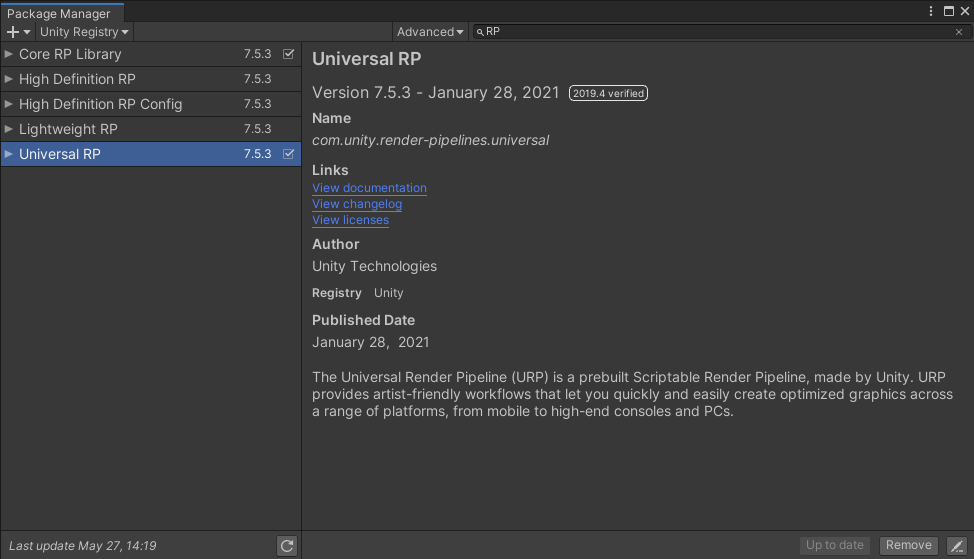Screen dimensions: 974x559
Task: Select Universal RP package row
Action: tap(151, 154)
